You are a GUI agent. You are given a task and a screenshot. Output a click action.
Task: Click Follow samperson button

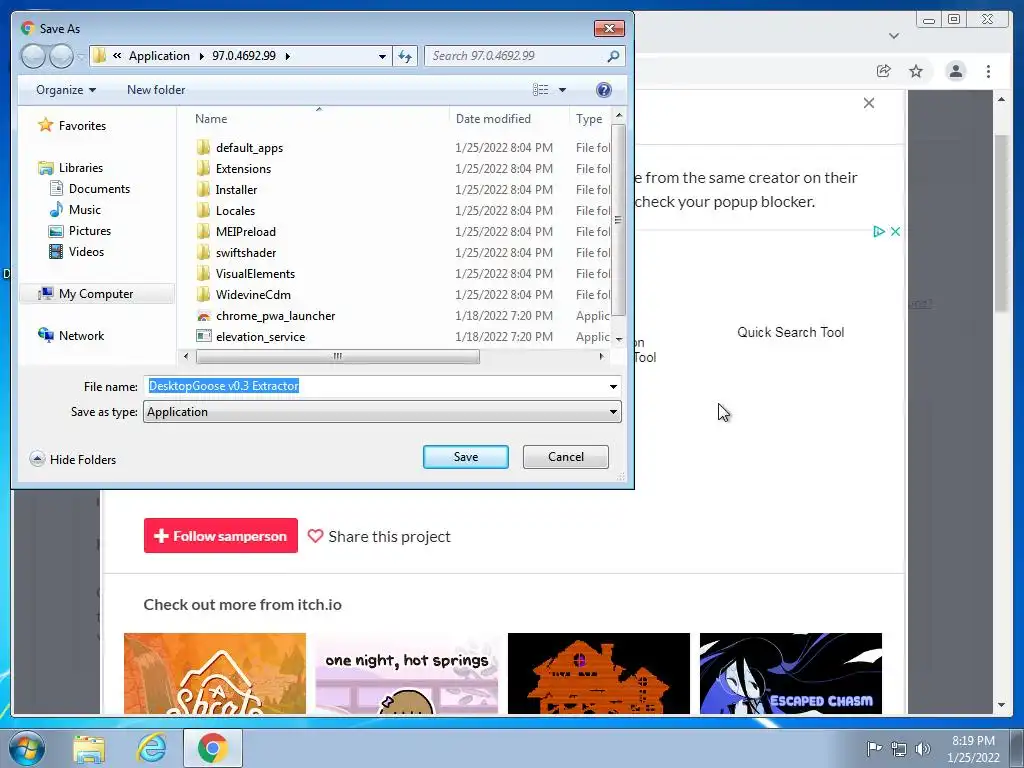[x=221, y=536]
